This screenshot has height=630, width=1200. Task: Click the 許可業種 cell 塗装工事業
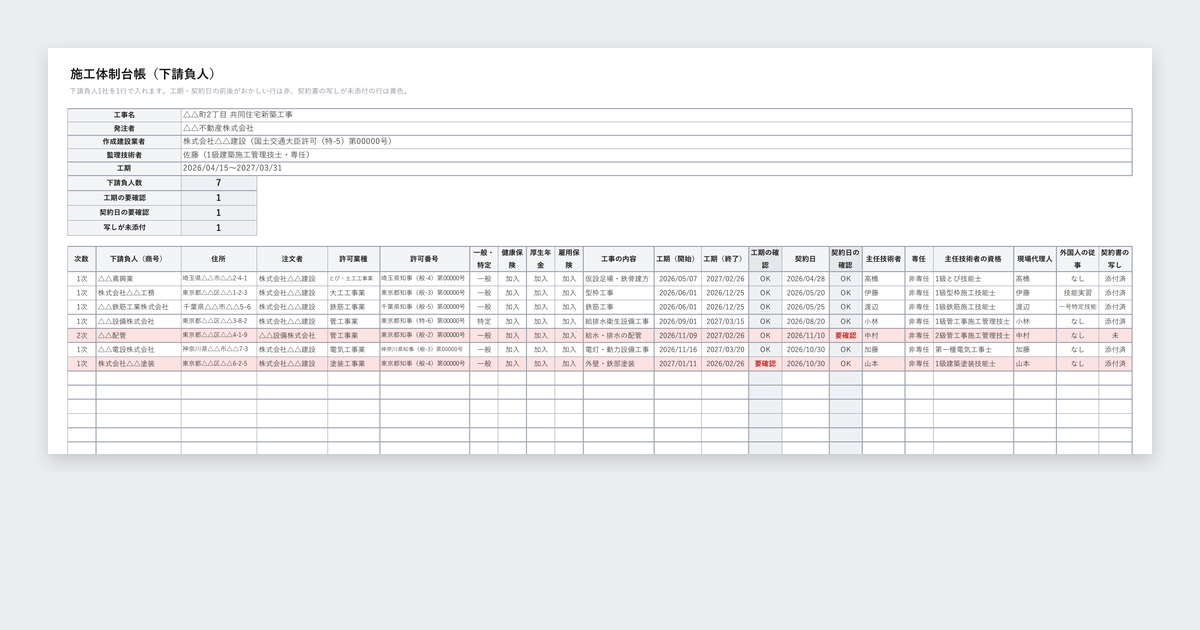353,364
